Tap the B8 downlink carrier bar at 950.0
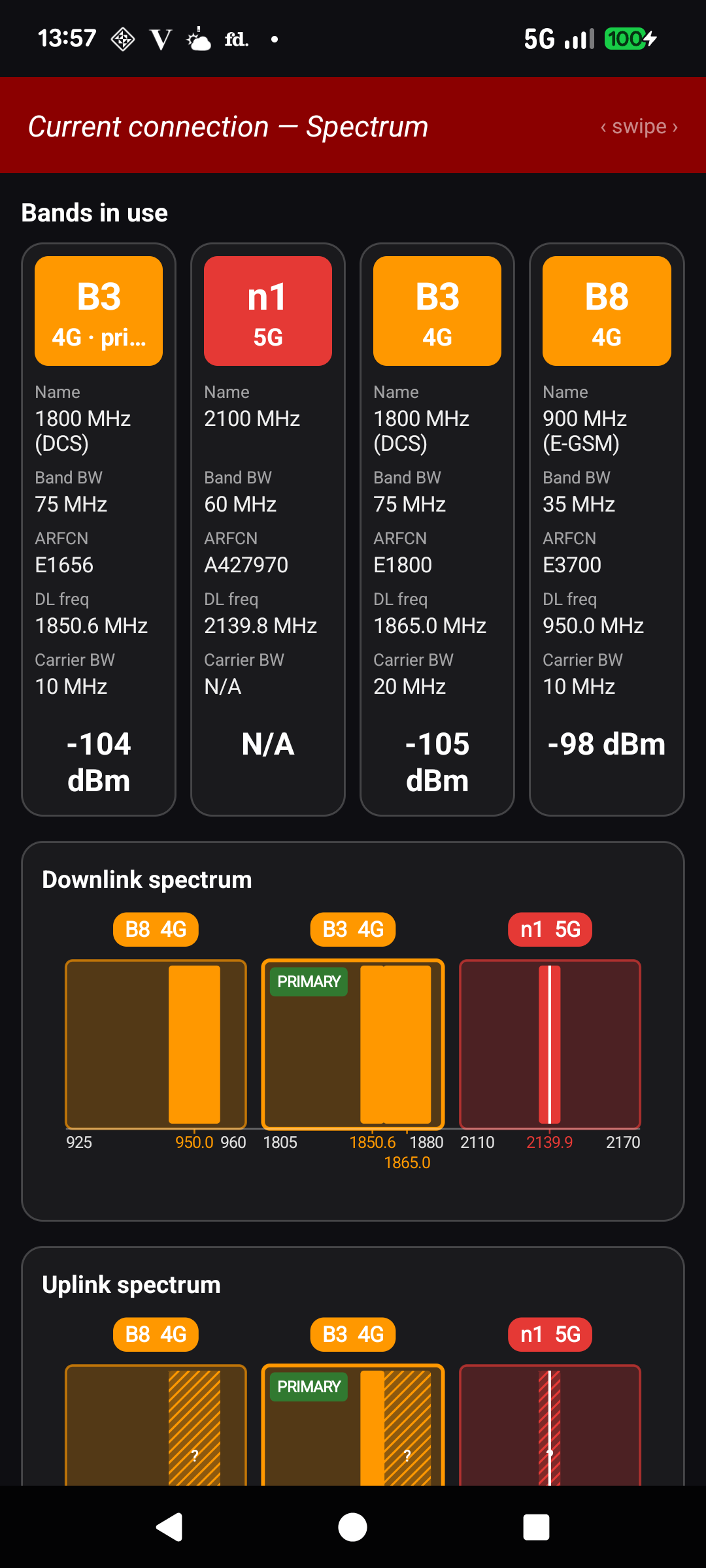The image size is (706, 1568). point(194,1044)
